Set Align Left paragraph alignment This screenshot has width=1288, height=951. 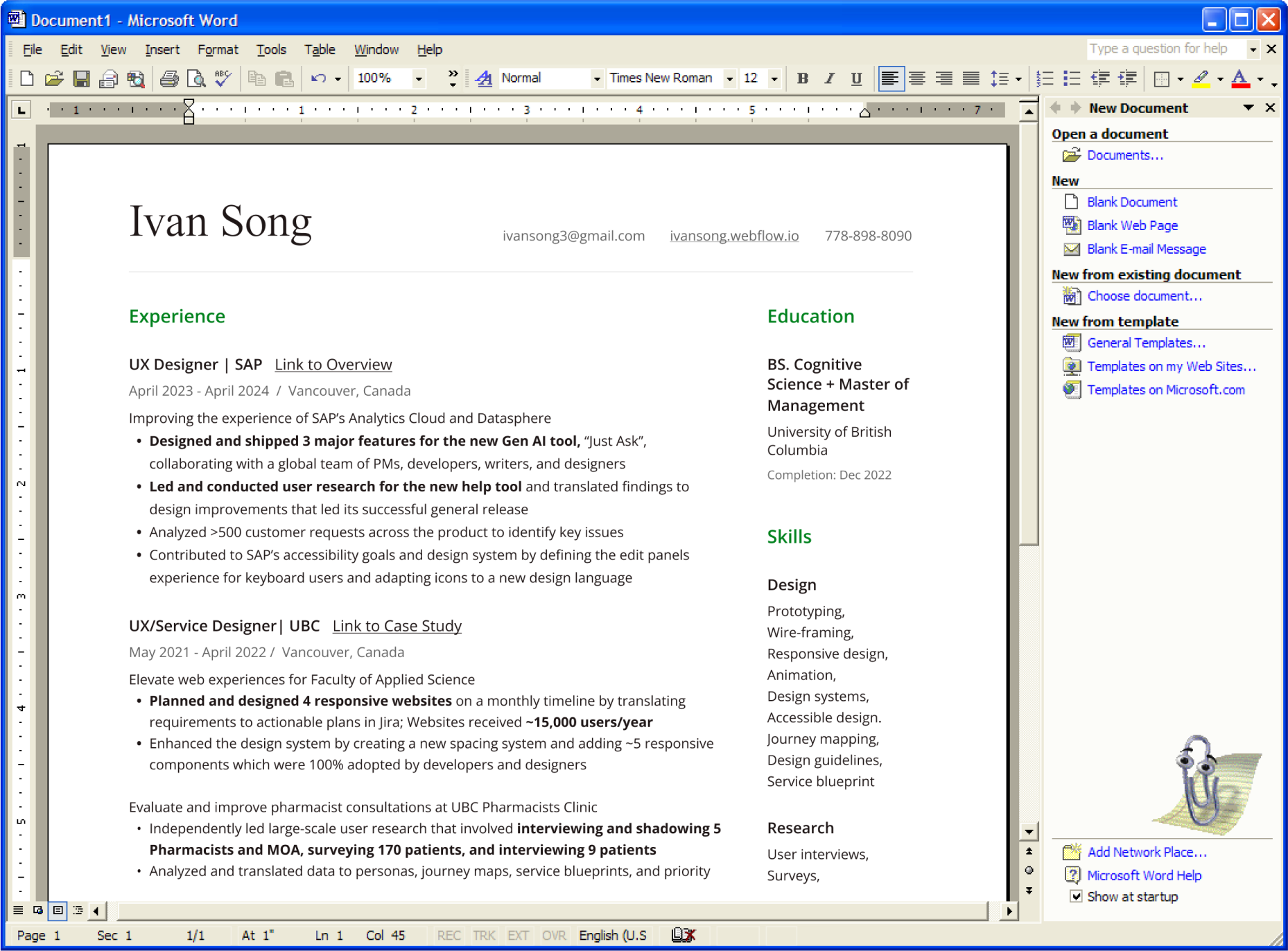pyautogui.click(x=890, y=78)
